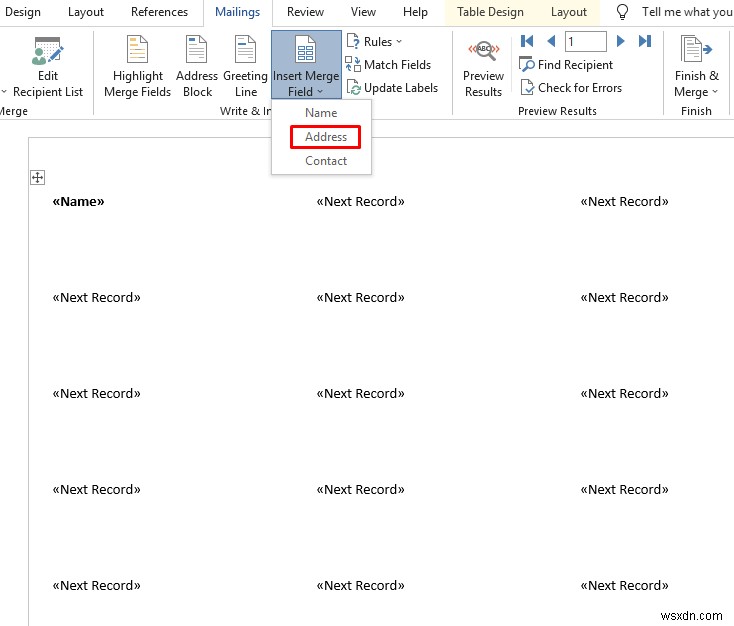Click the Tell me search box
734x626 pixels.
pos(687,12)
